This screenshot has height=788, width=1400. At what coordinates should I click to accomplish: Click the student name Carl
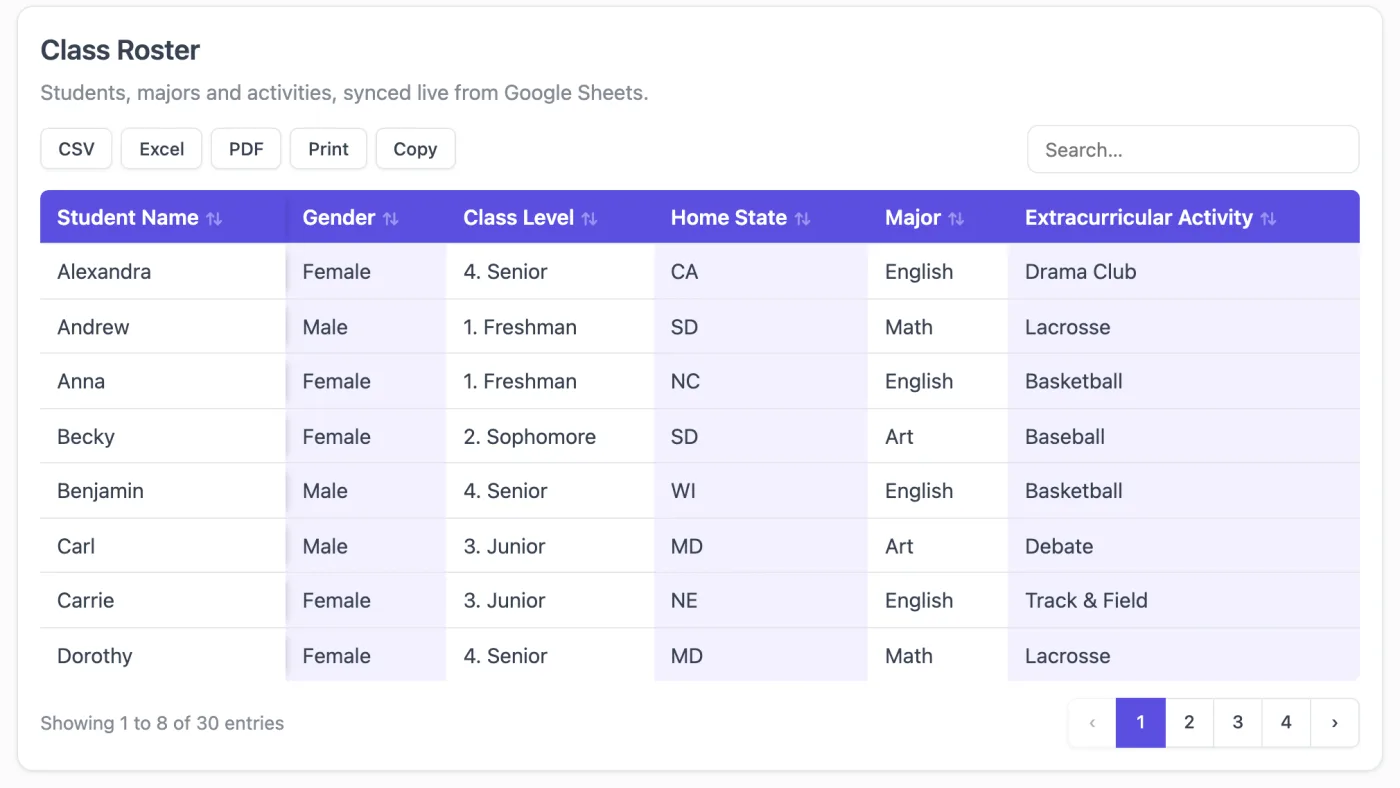[76, 546]
